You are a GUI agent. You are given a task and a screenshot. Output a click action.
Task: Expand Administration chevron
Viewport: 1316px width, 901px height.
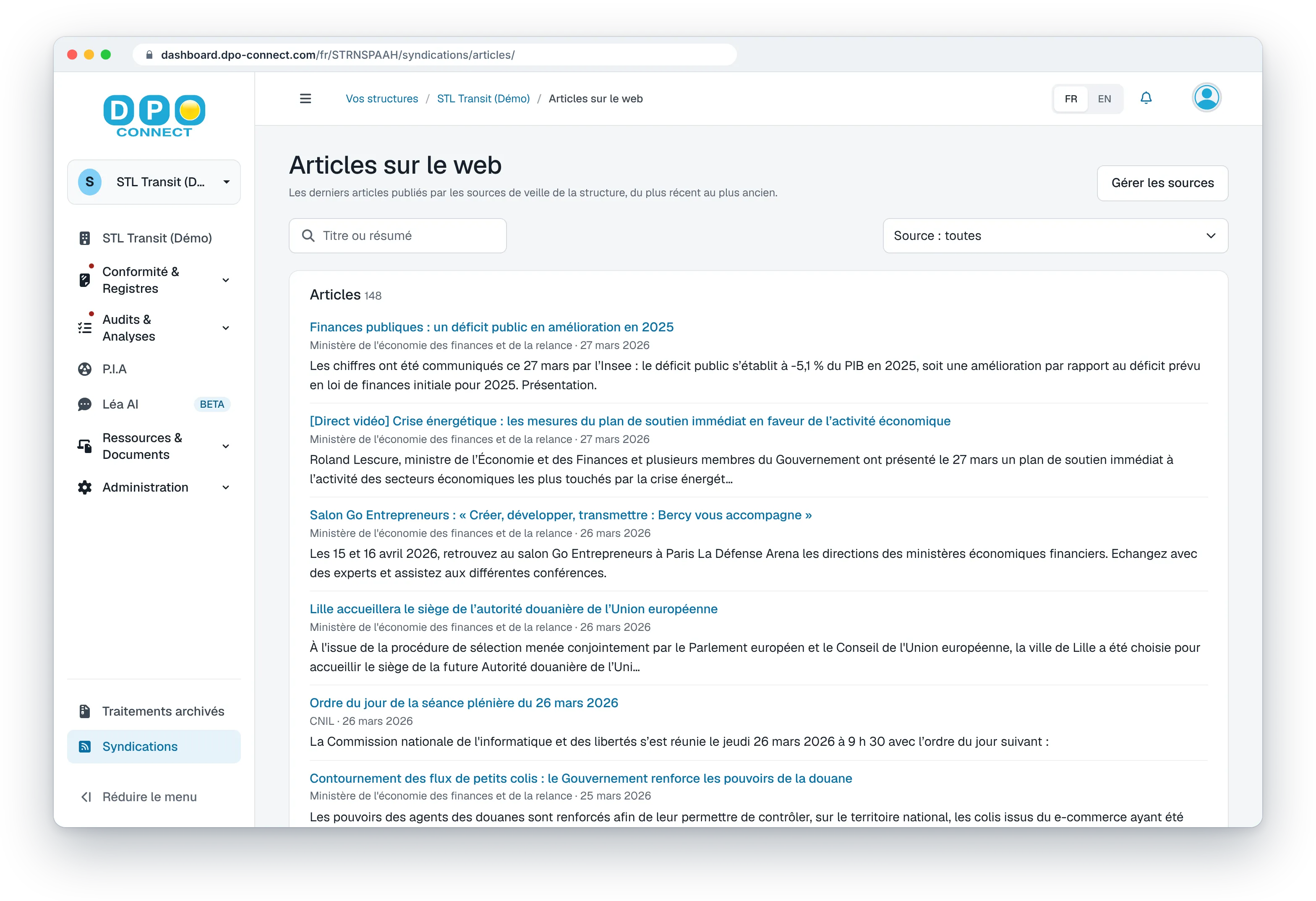226,487
